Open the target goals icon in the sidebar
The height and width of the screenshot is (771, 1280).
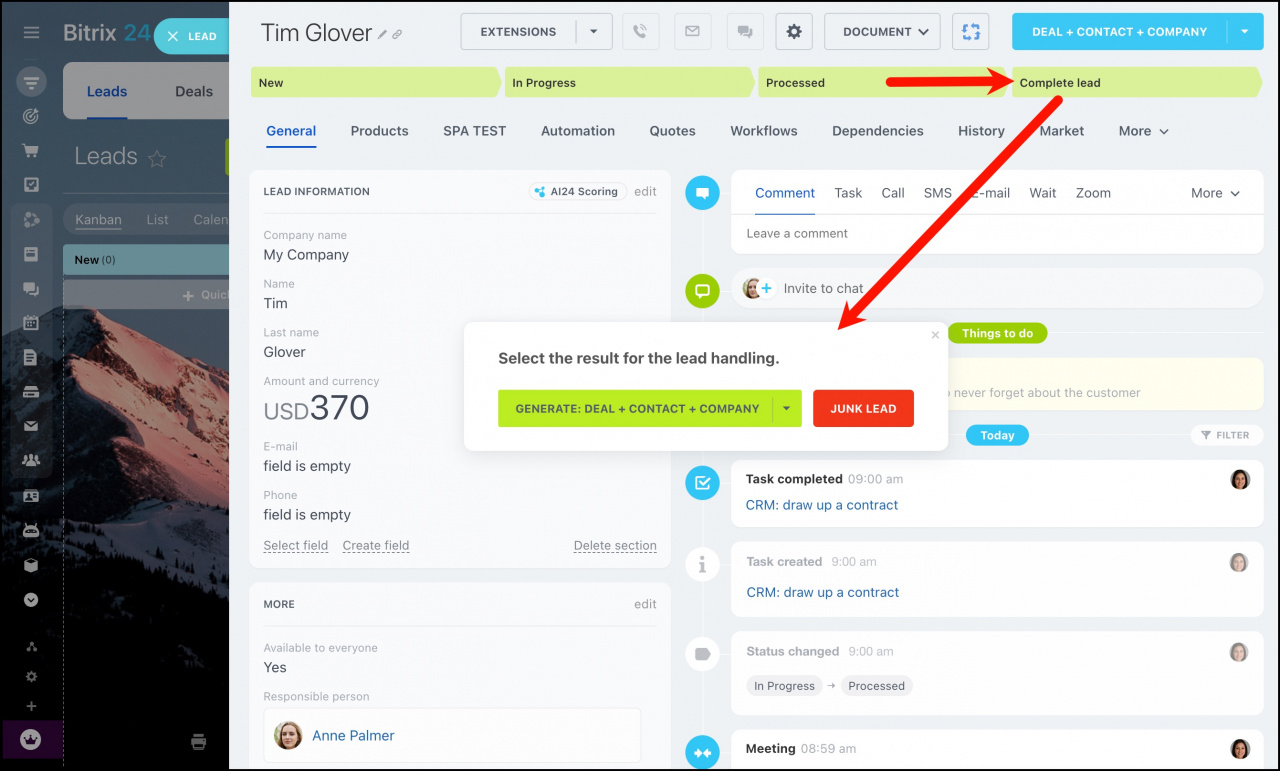point(31,116)
